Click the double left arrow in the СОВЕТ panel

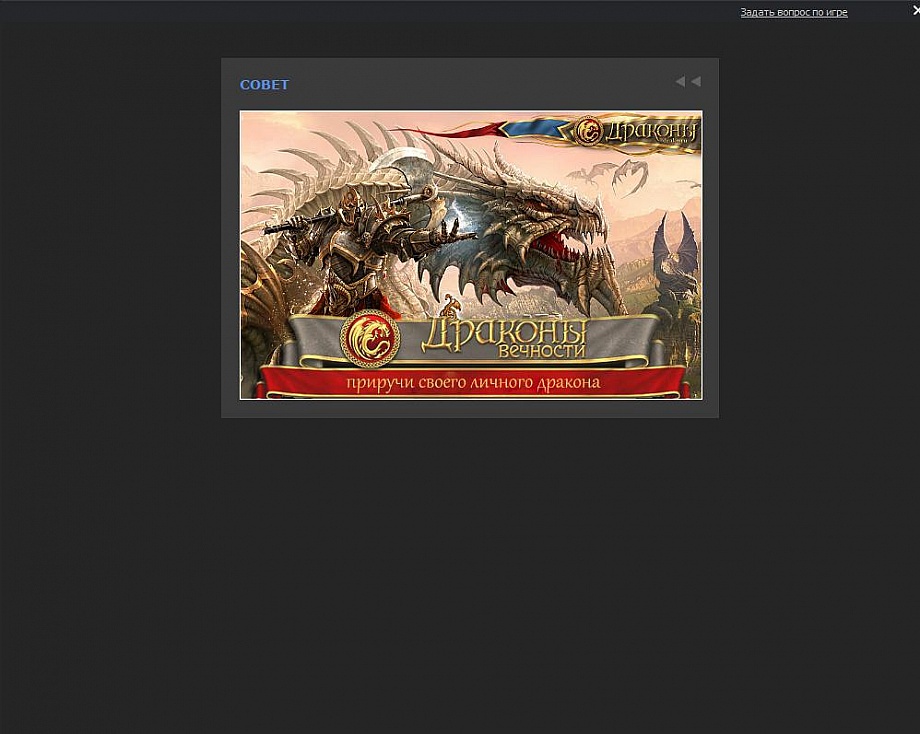[688, 82]
